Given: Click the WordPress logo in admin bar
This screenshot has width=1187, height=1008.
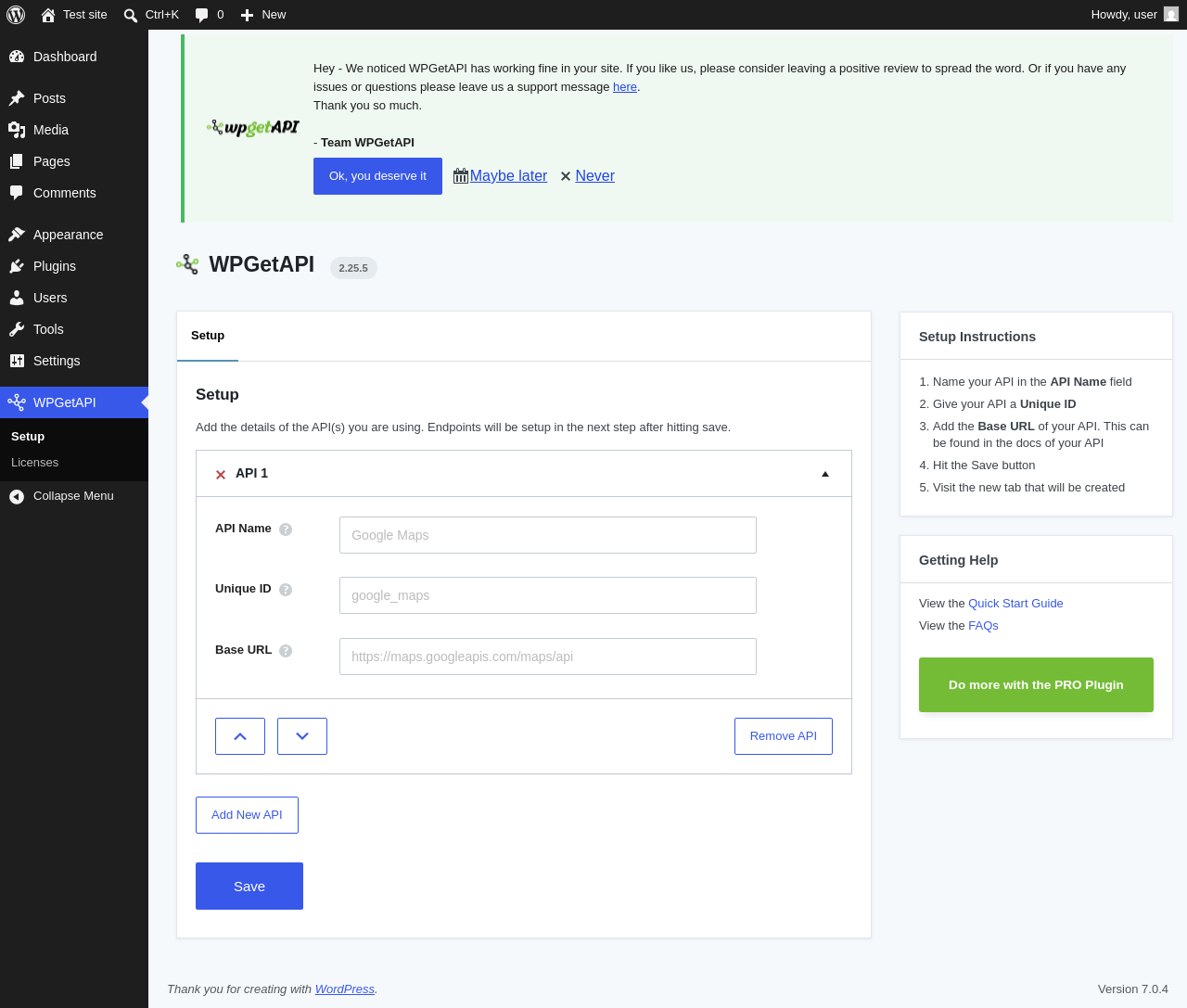Looking at the screenshot, I should [x=16, y=15].
